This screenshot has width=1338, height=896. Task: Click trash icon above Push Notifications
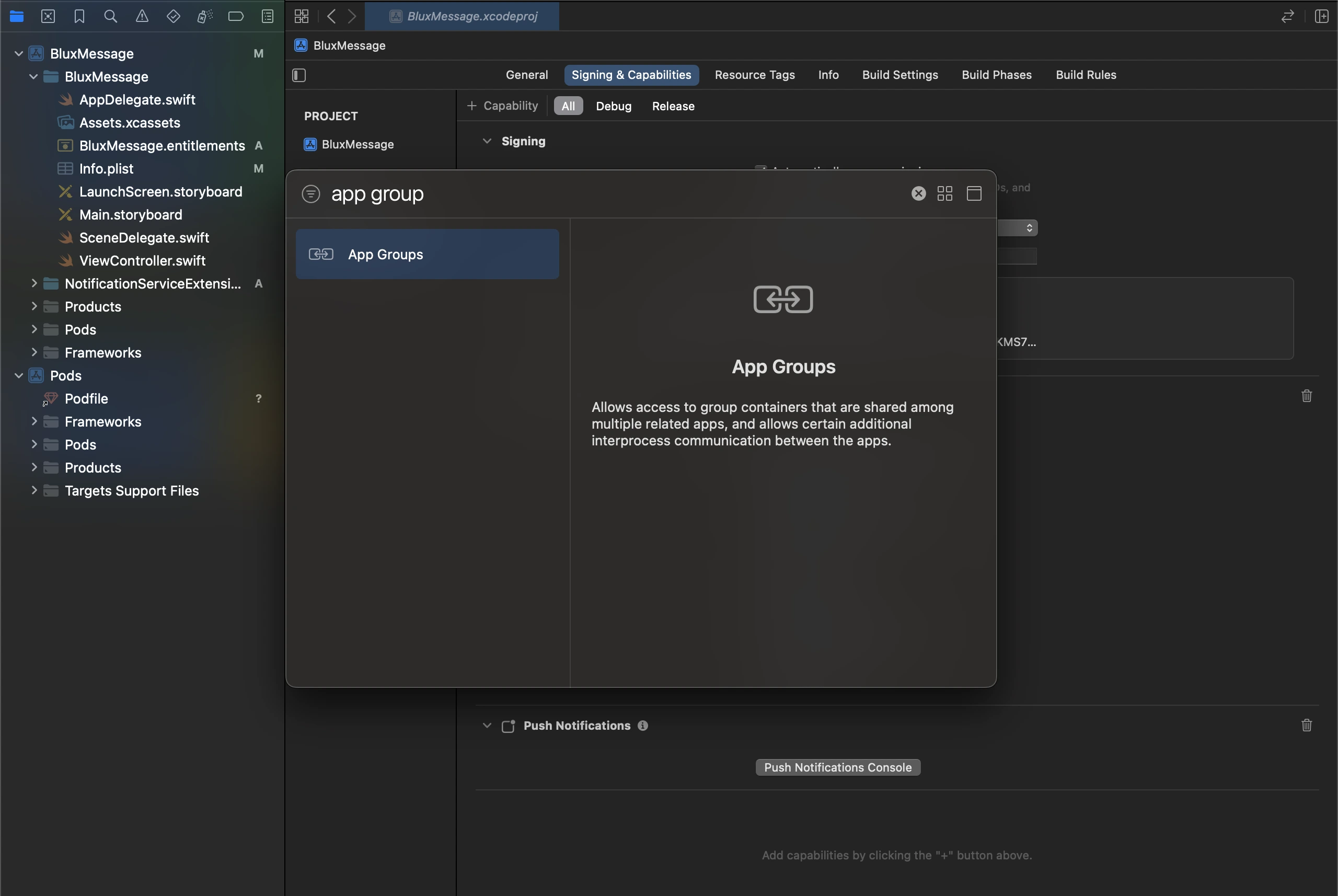point(1307,395)
